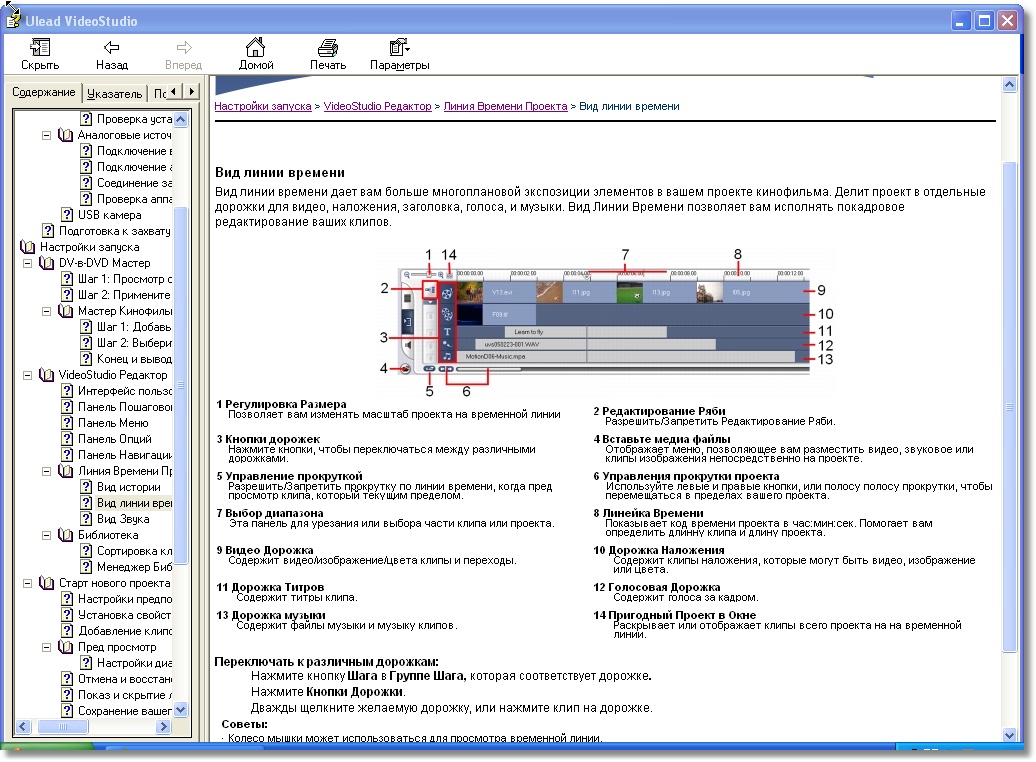This screenshot has height=762, width=1036.
Task: Click the Ulead VideoStudio title bar icon
Action: tap(13, 19)
